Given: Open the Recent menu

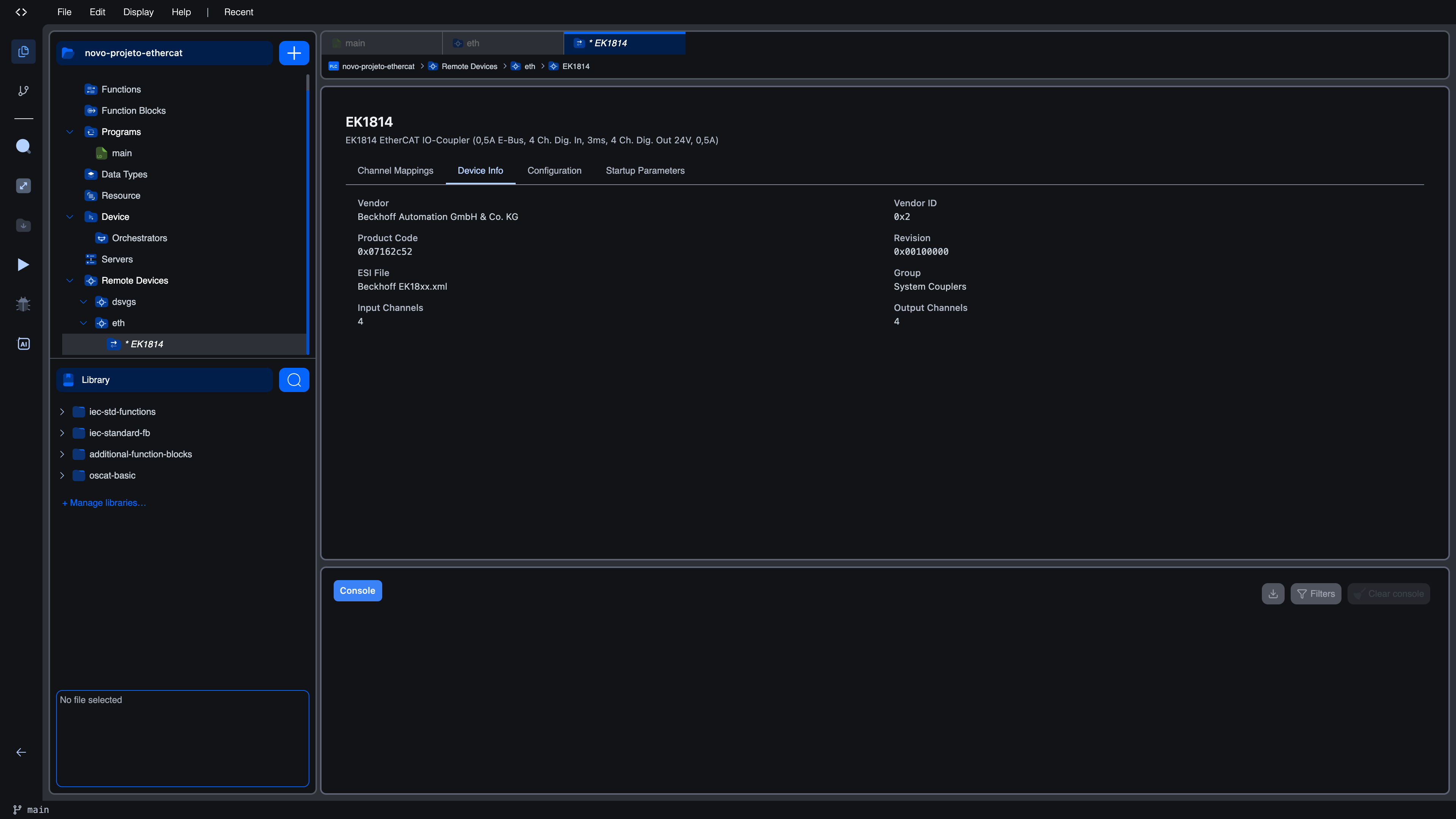Looking at the screenshot, I should pyautogui.click(x=238, y=12).
